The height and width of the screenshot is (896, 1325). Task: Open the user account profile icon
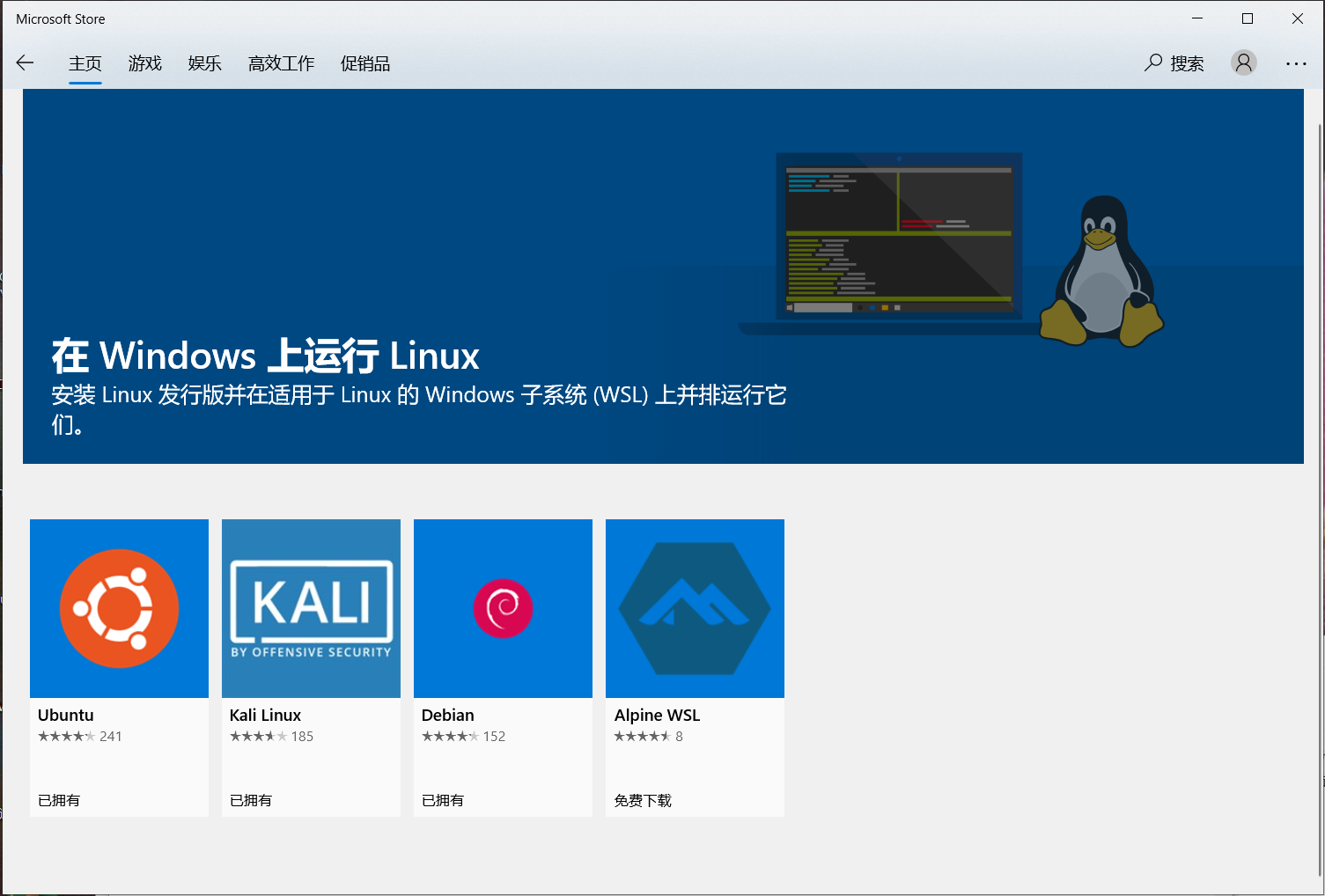(1244, 62)
